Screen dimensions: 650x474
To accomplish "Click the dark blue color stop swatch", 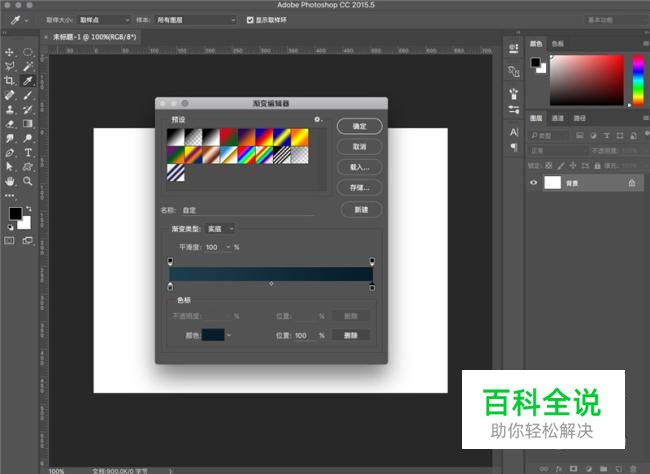I will point(213,335).
